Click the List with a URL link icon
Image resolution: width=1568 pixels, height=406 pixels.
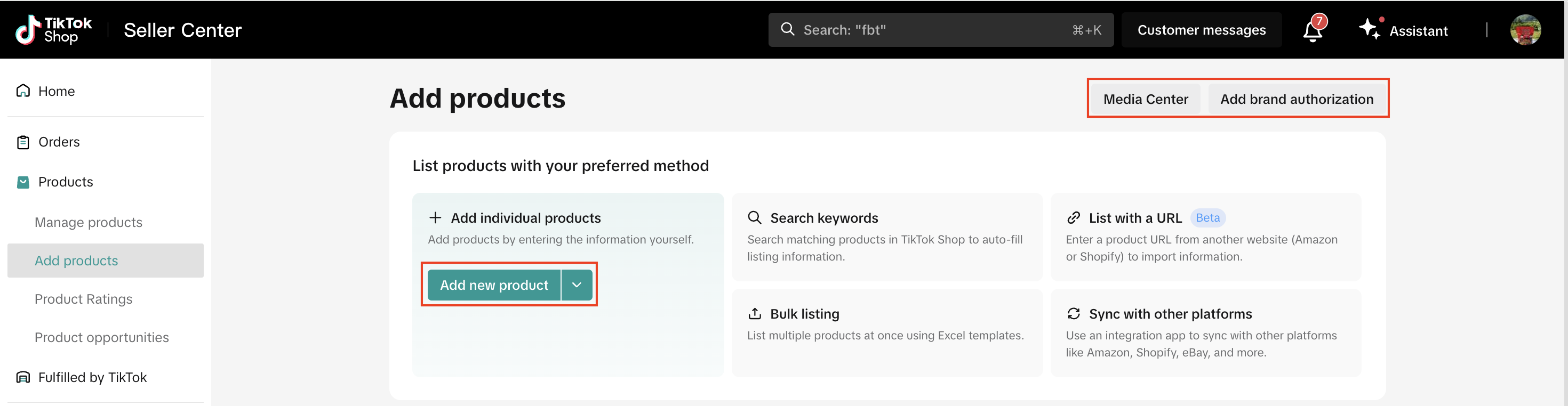1073,218
